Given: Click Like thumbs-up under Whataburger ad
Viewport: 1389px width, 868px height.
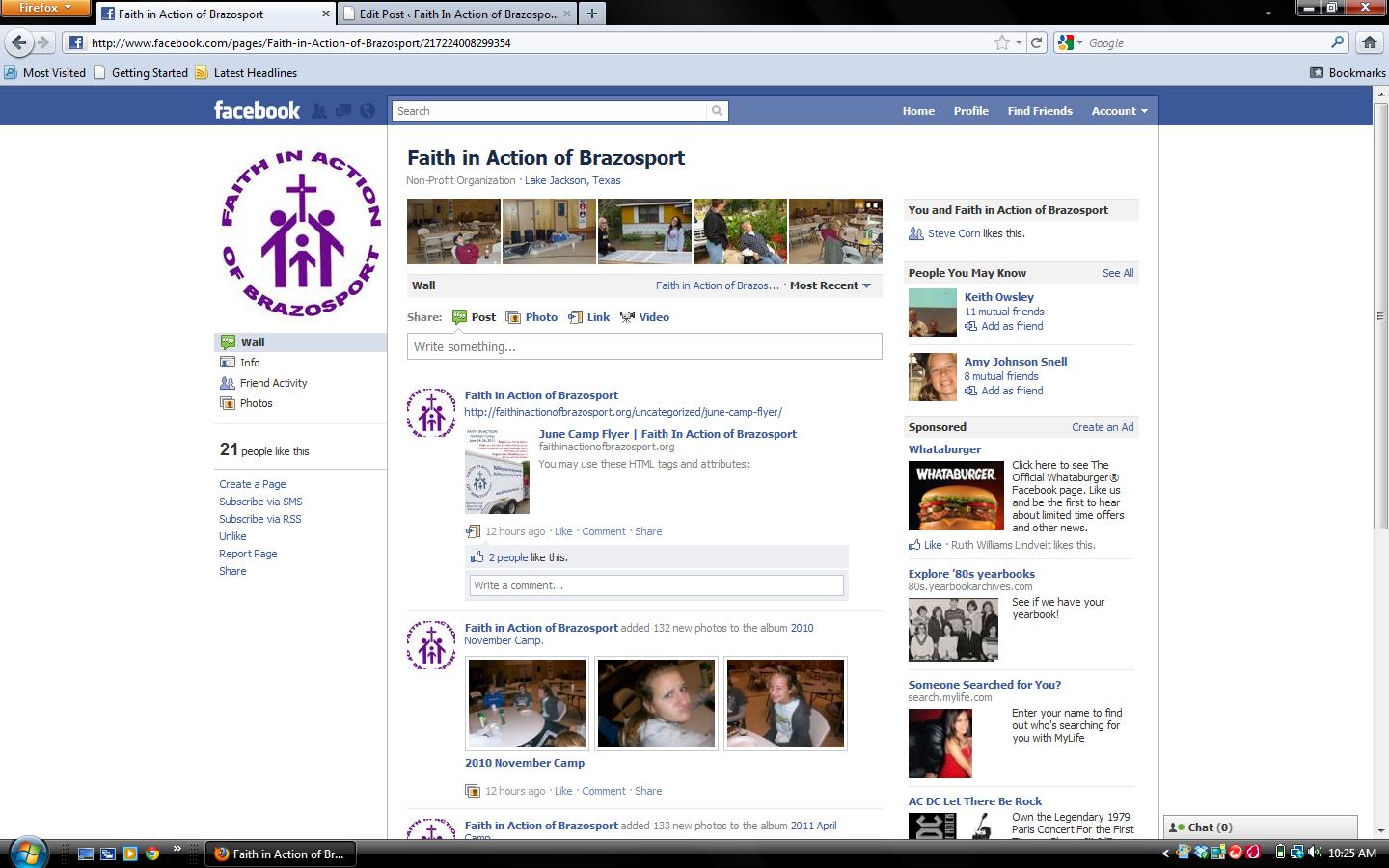Looking at the screenshot, I should [x=925, y=545].
